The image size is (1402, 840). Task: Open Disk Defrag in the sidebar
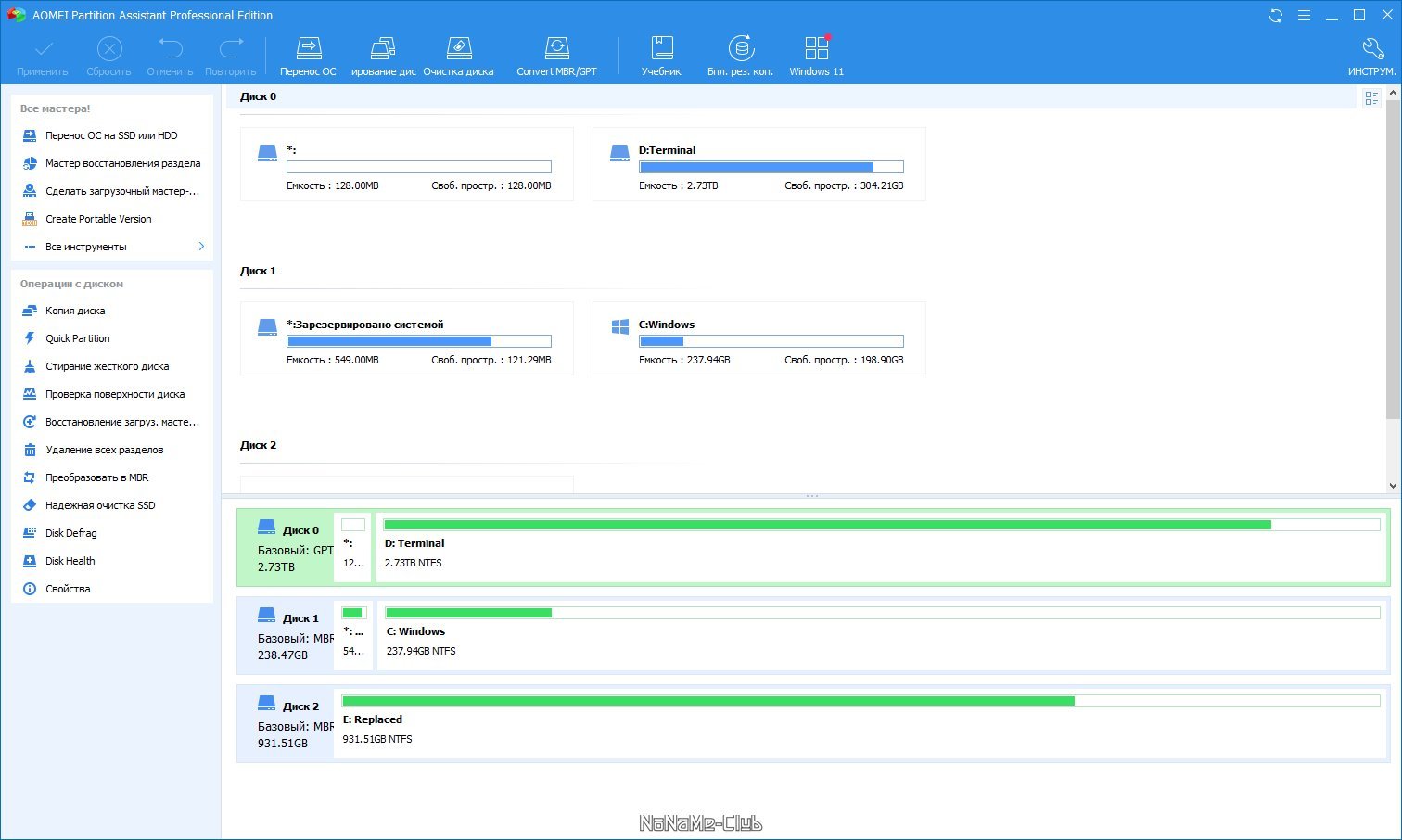click(70, 533)
